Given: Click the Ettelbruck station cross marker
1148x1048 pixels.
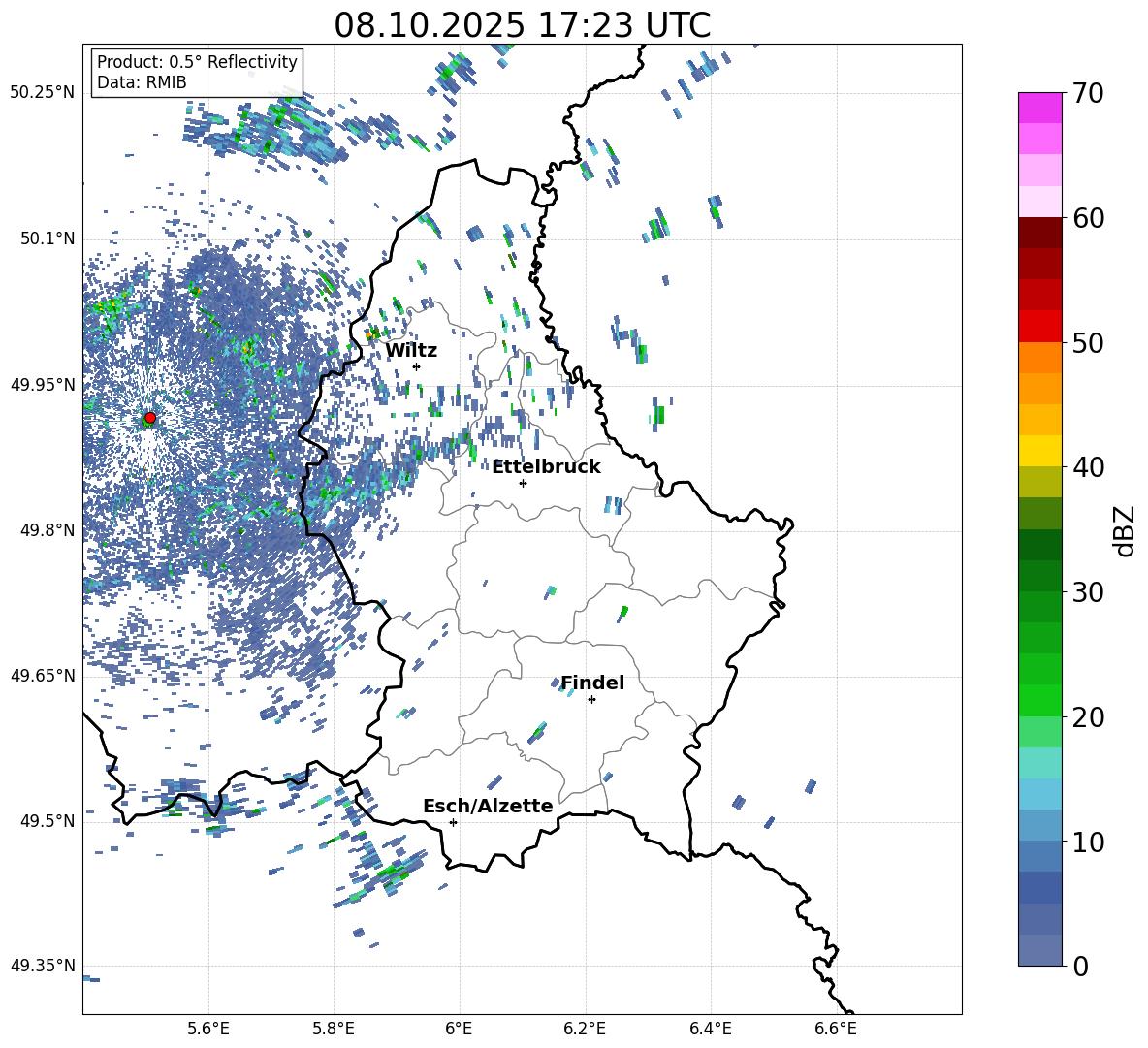Looking at the screenshot, I should [x=523, y=483].
